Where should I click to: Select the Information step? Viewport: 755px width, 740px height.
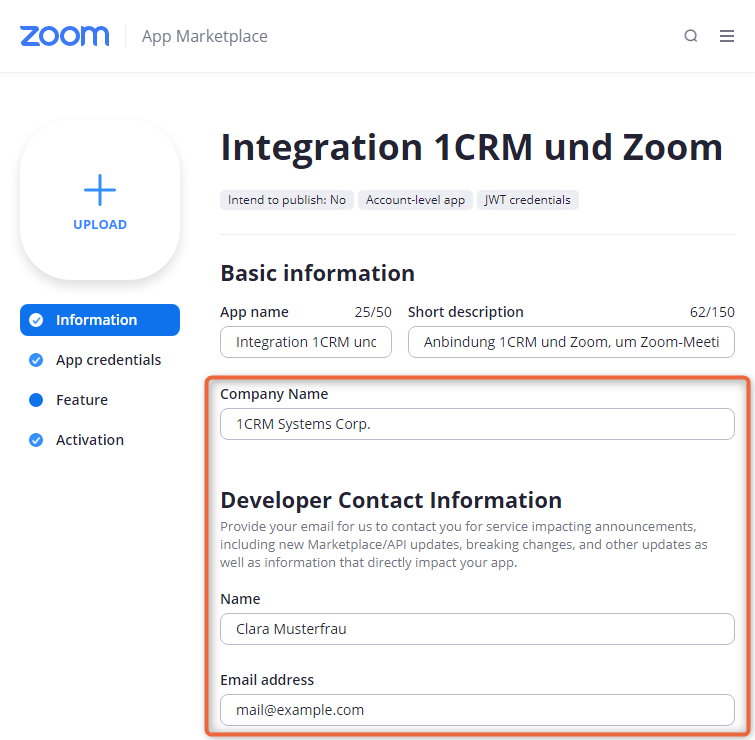[x=100, y=320]
